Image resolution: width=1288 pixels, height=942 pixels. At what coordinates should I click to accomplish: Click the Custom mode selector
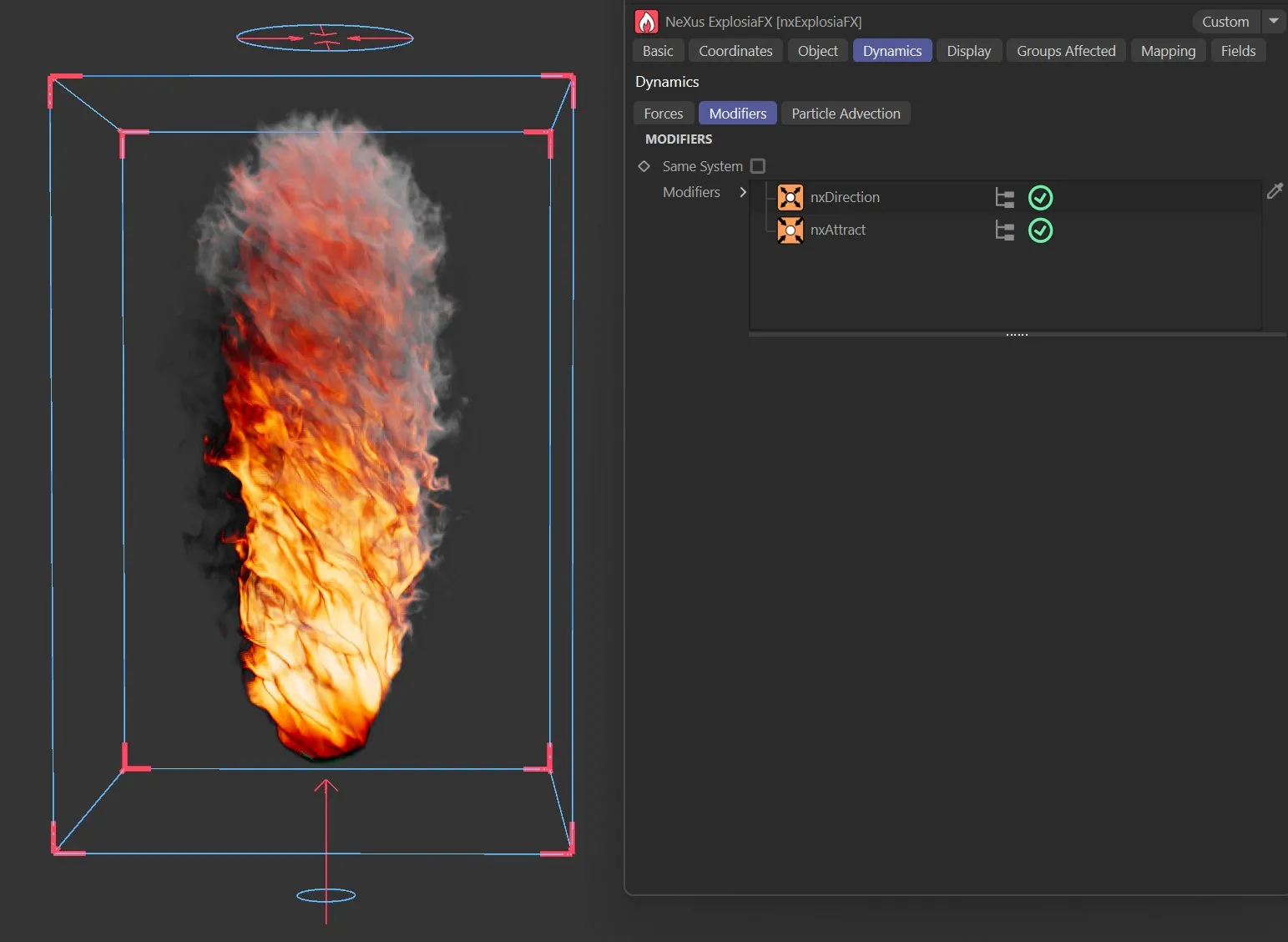coord(1225,22)
